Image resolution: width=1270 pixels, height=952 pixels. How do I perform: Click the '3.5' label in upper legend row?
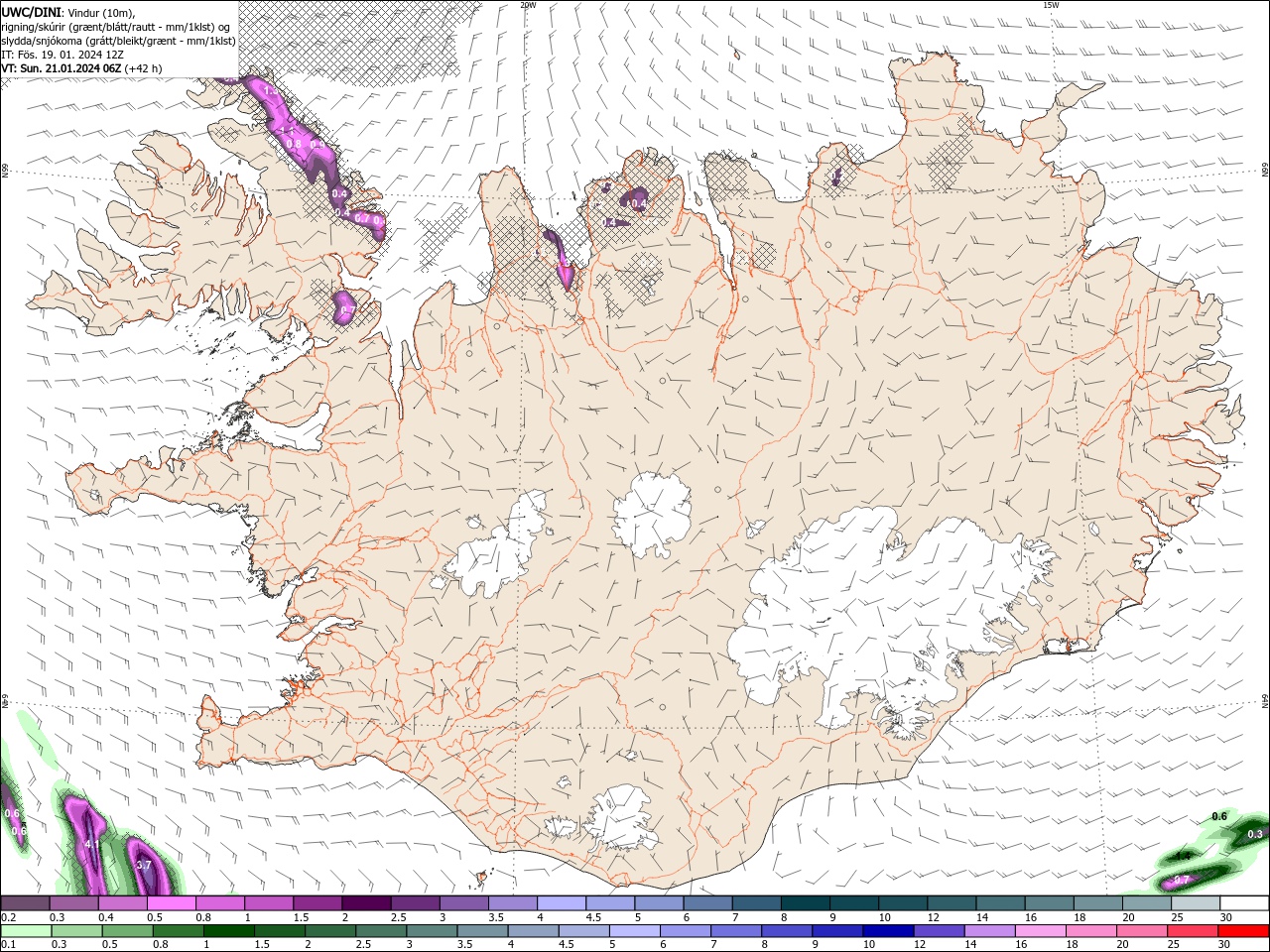(495, 917)
